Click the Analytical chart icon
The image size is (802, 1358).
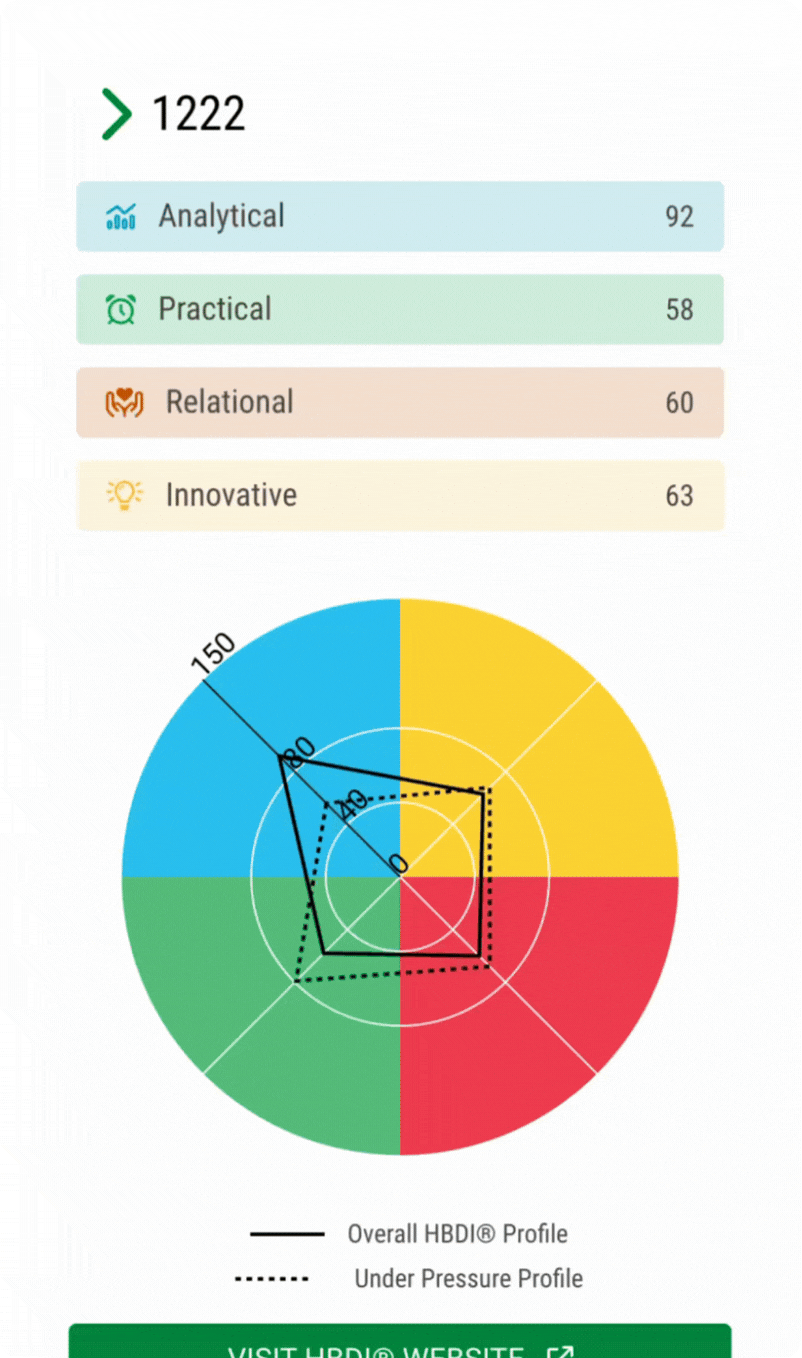(x=121, y=216)
